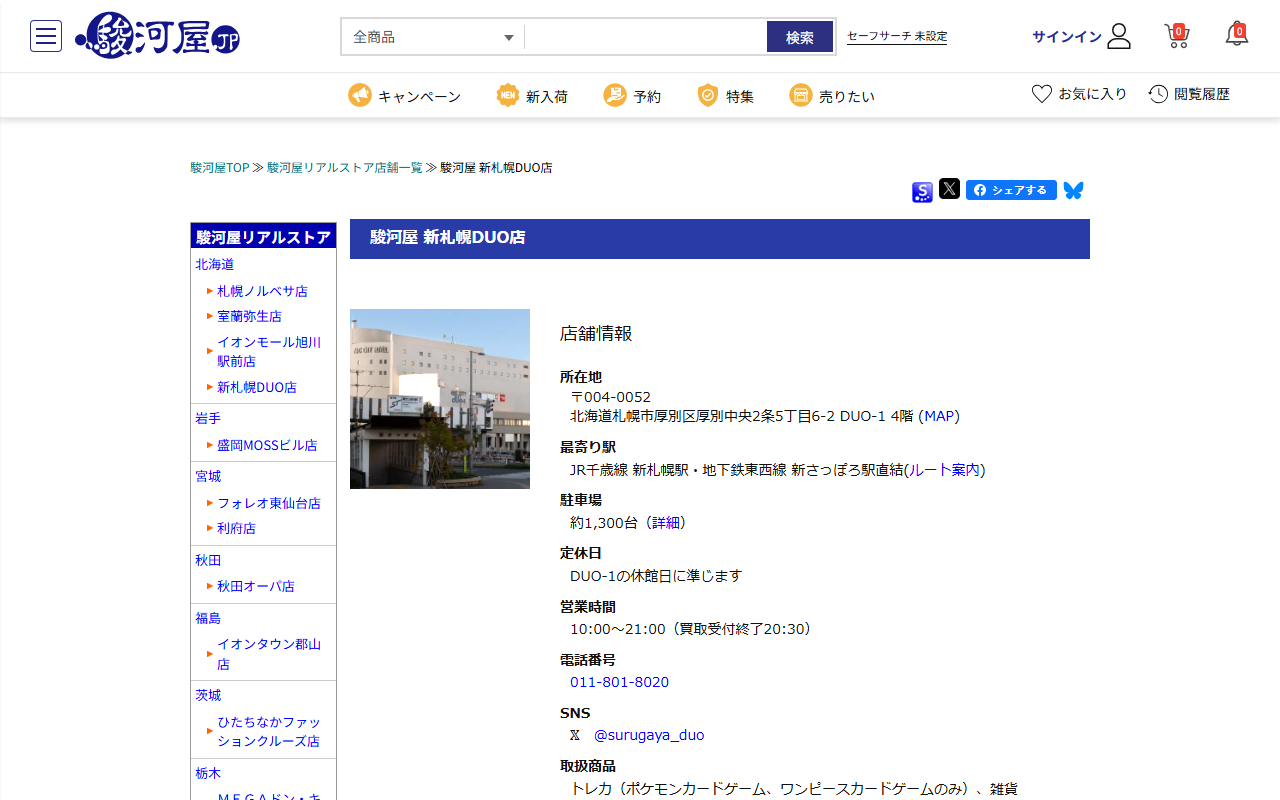Go to 駿河屋TOP breadcrumb
This screenshot has height=800, width=1280.
pos(220,168)
